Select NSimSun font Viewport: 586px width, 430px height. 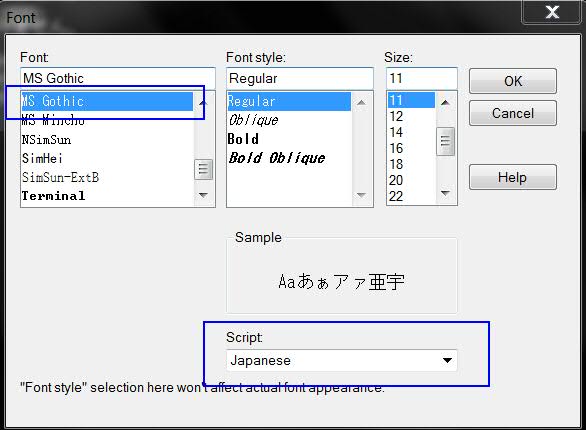[x=107, y=140]
